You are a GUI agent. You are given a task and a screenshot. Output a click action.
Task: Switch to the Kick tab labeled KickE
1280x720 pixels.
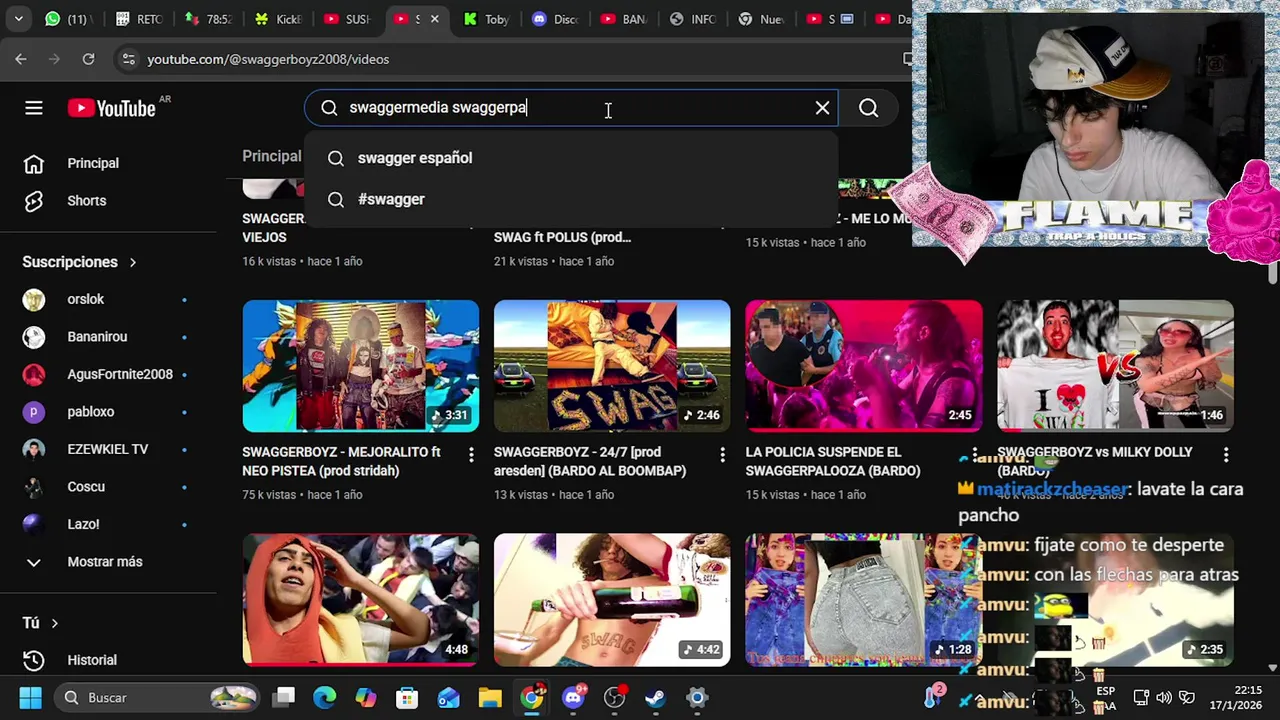pos(279,19)
